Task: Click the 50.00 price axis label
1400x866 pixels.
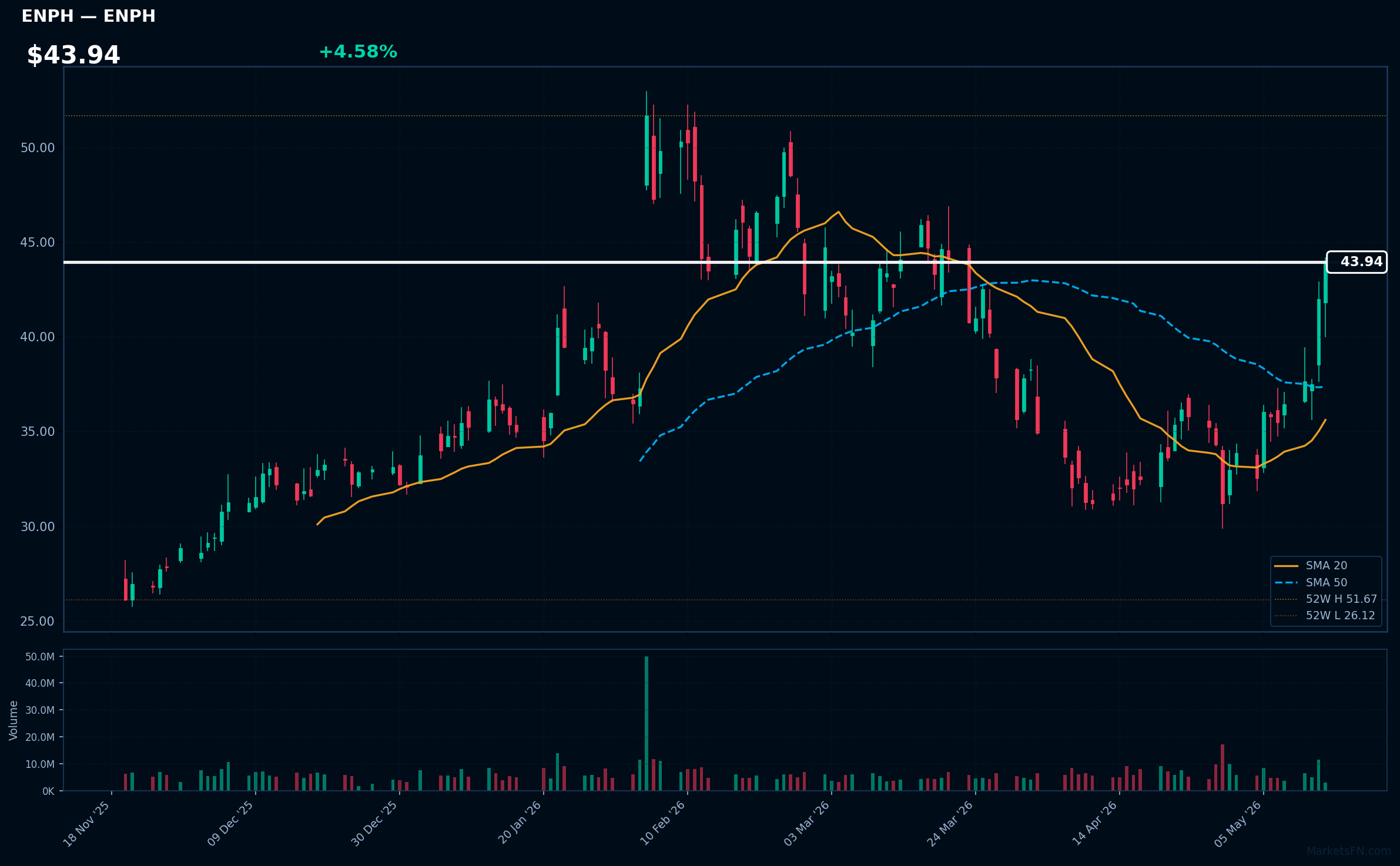Action: click(x=38, y=148)
